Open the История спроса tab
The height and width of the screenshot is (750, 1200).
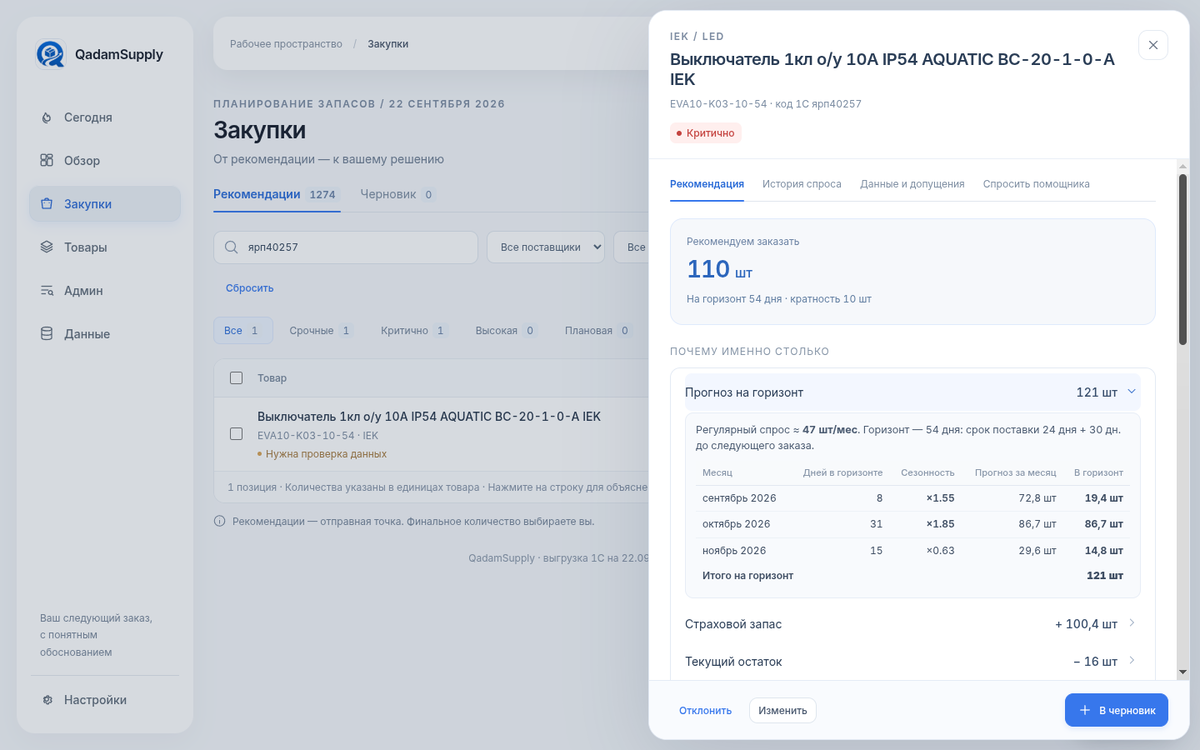tap(802, 184)
